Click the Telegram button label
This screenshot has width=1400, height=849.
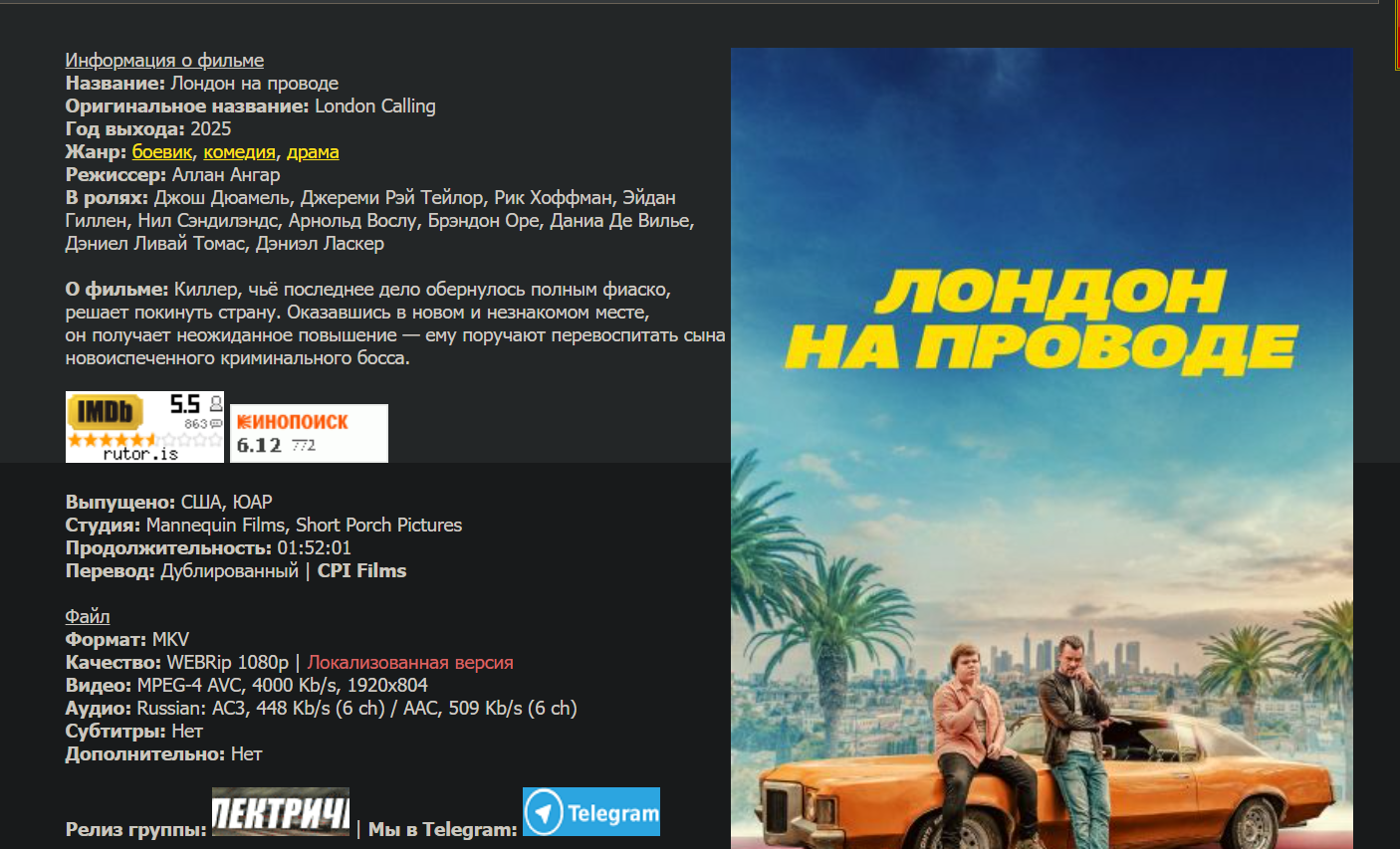[612, 813]
